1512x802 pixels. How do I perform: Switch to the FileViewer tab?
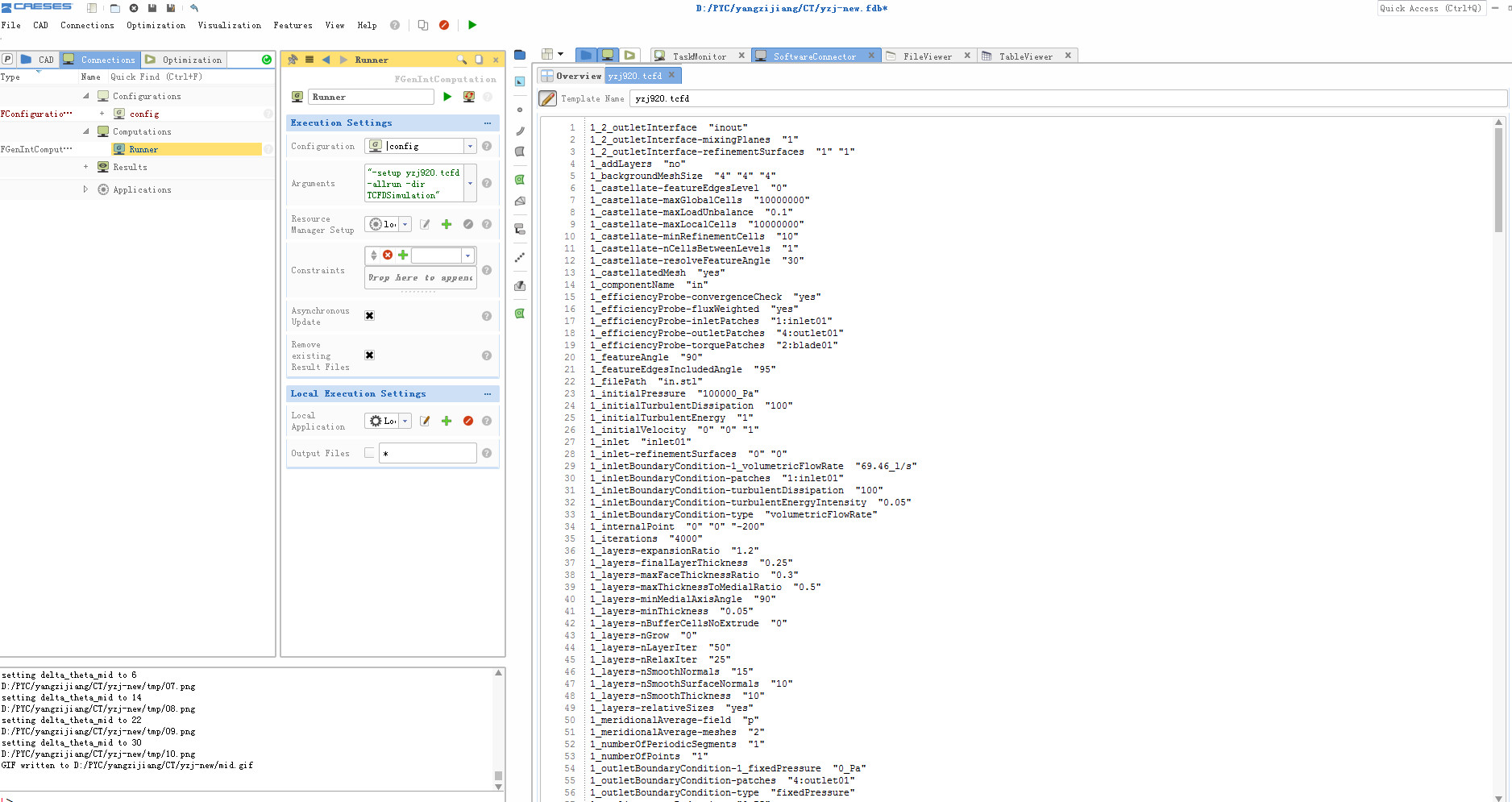click(927, 56)
